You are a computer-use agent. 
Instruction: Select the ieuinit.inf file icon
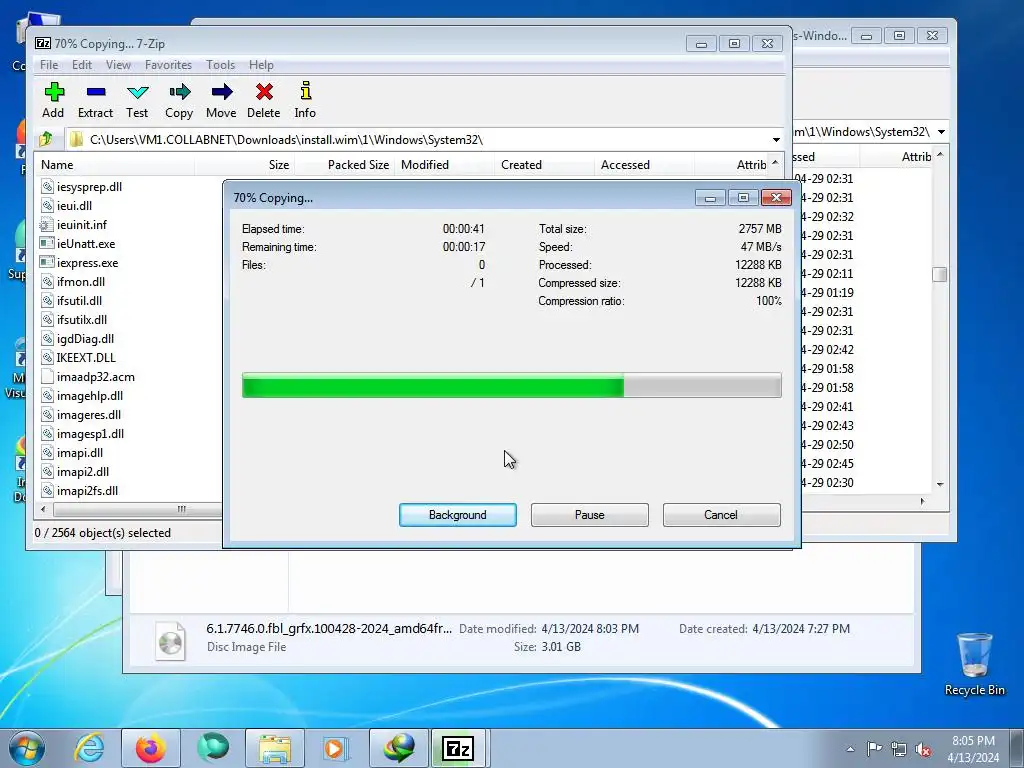tap(47, 225)
